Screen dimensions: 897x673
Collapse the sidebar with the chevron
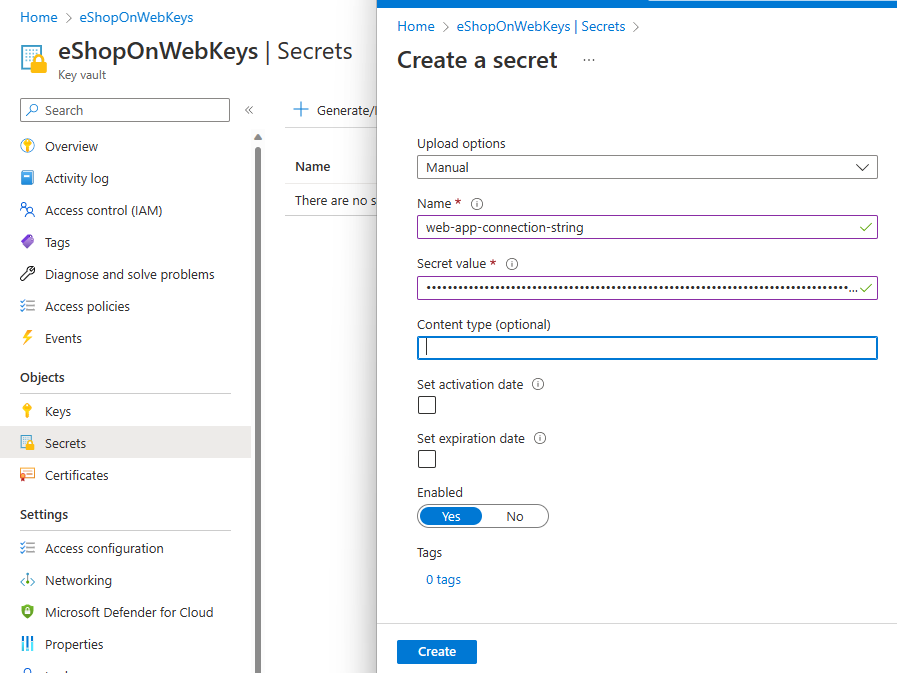click(249, 112)
